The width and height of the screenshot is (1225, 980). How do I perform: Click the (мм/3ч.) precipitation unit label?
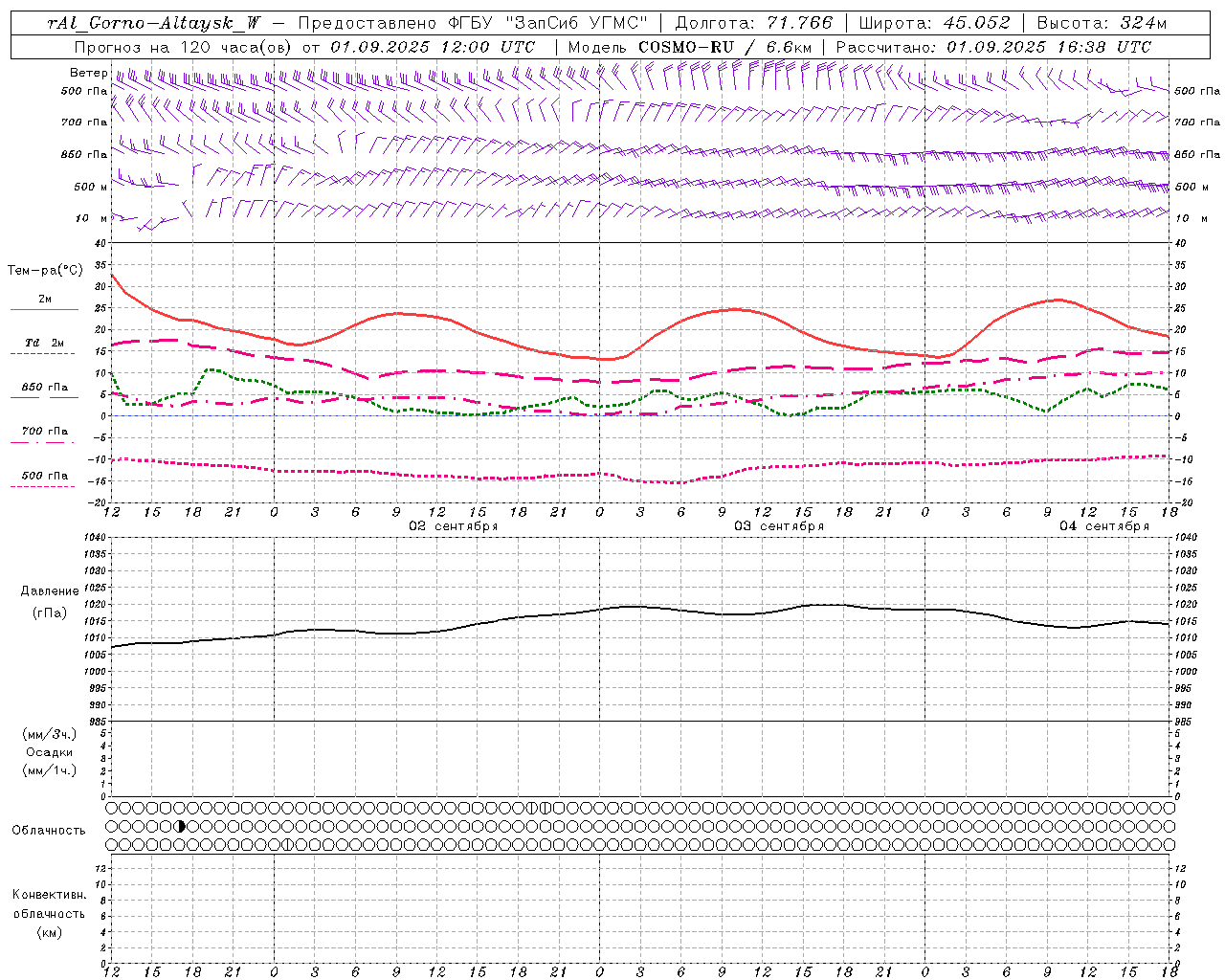click(50, 735)
